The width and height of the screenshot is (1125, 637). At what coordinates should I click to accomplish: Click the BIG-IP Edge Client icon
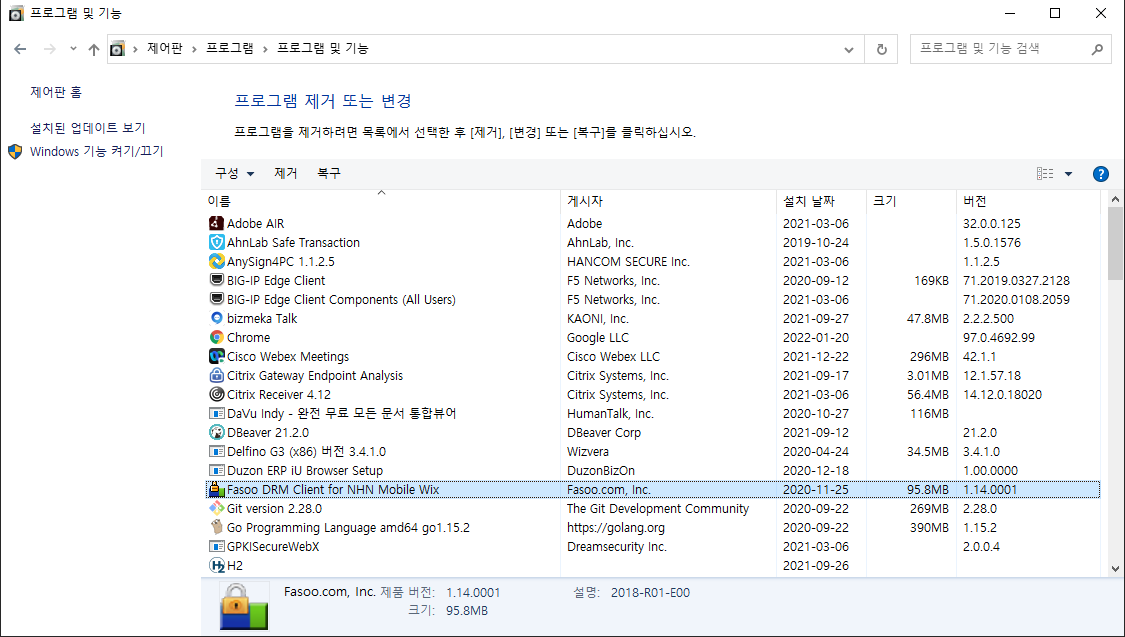[217, 280]
